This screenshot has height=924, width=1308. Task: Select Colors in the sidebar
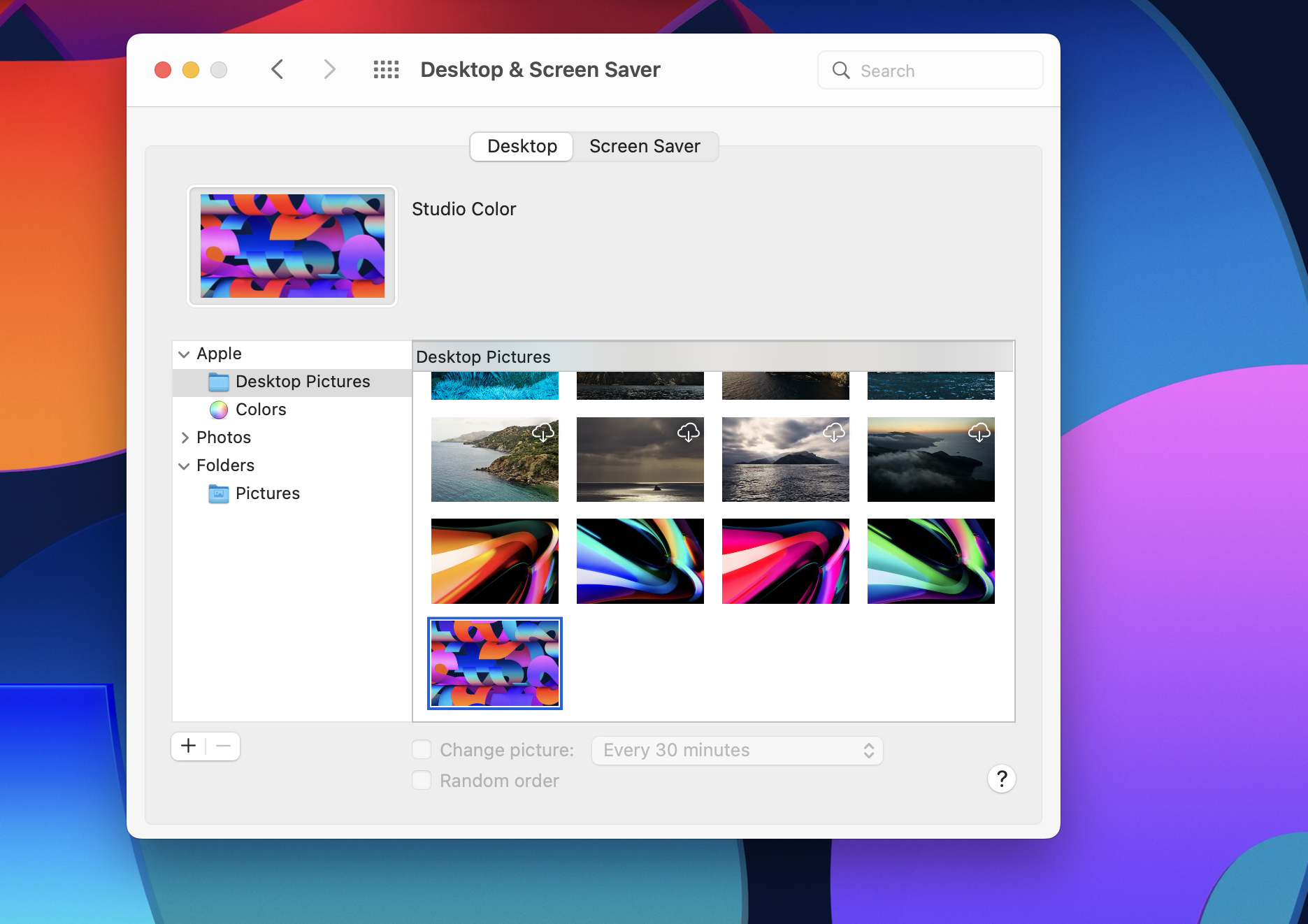[x=292, y=410]
